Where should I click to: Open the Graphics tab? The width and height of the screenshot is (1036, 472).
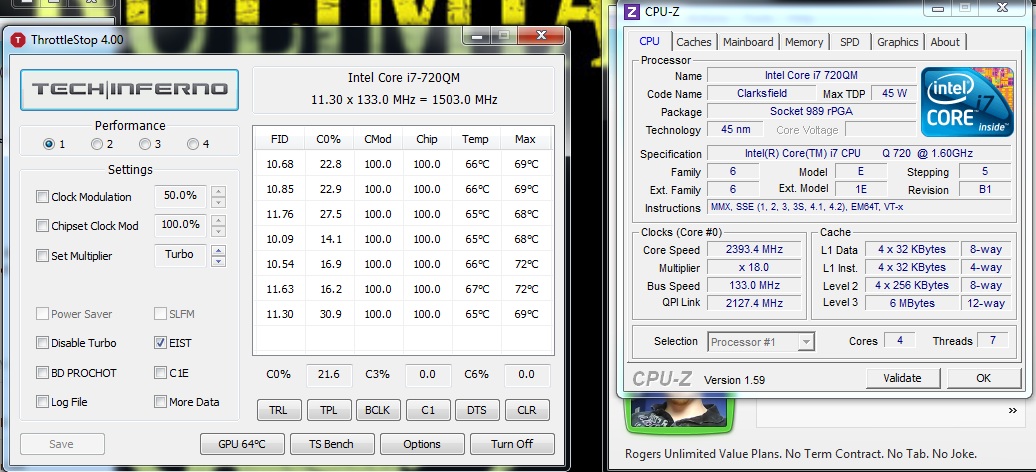pos(897,42)
